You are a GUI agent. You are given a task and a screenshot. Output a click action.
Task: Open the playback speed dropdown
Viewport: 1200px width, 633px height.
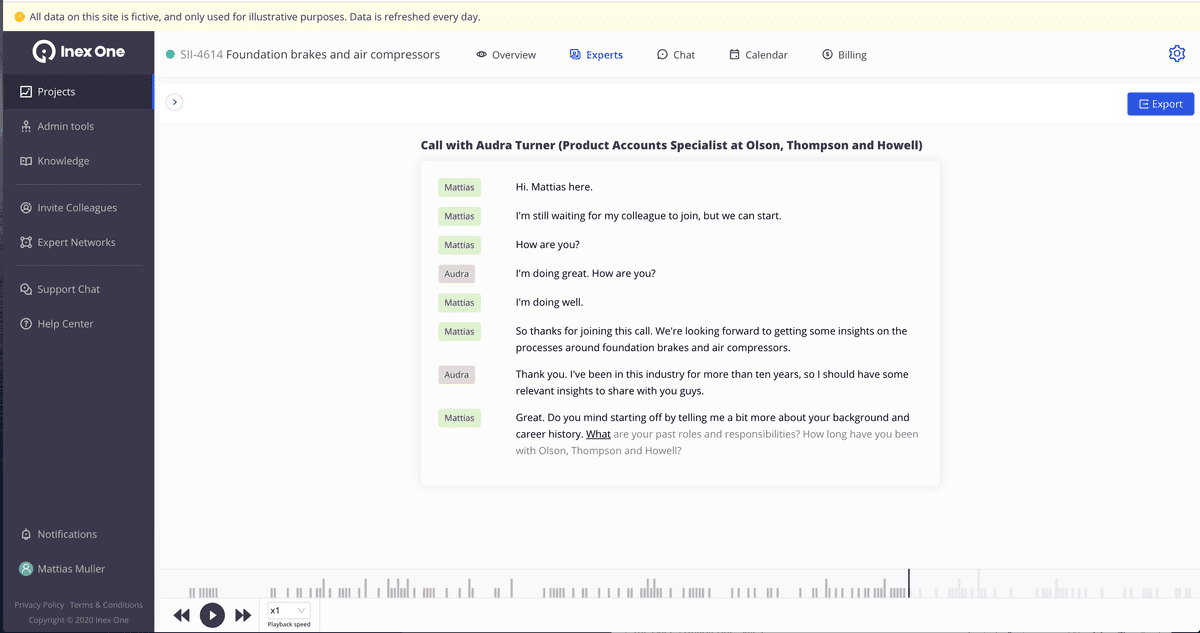286,610
